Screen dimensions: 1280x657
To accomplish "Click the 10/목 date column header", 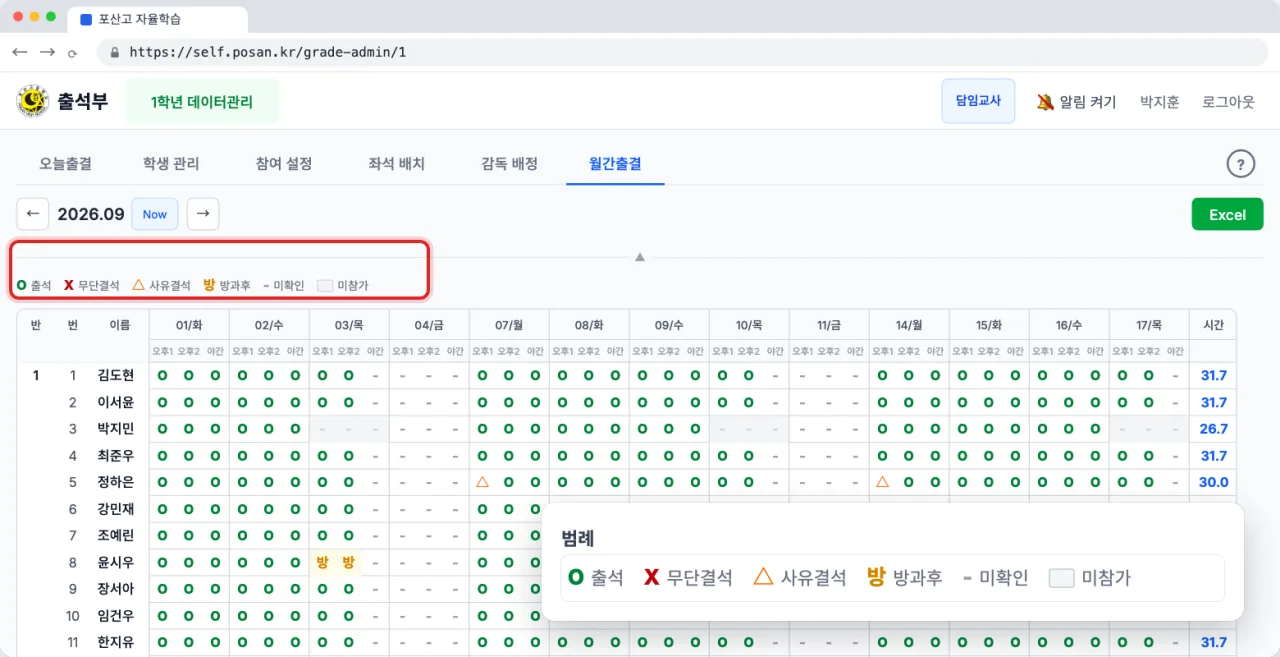I will [749, 325].
